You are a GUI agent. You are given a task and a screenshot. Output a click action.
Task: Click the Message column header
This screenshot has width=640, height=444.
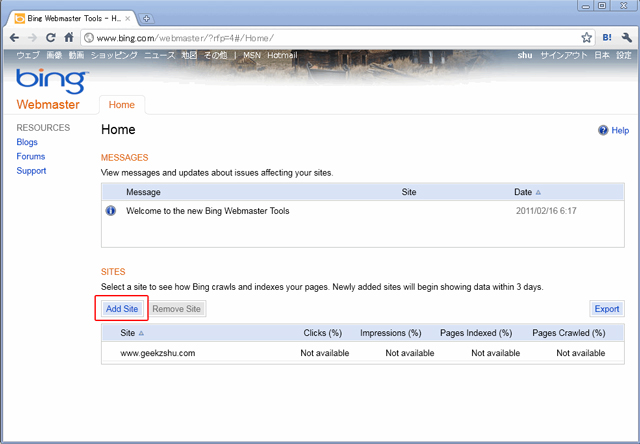(143, 192)
